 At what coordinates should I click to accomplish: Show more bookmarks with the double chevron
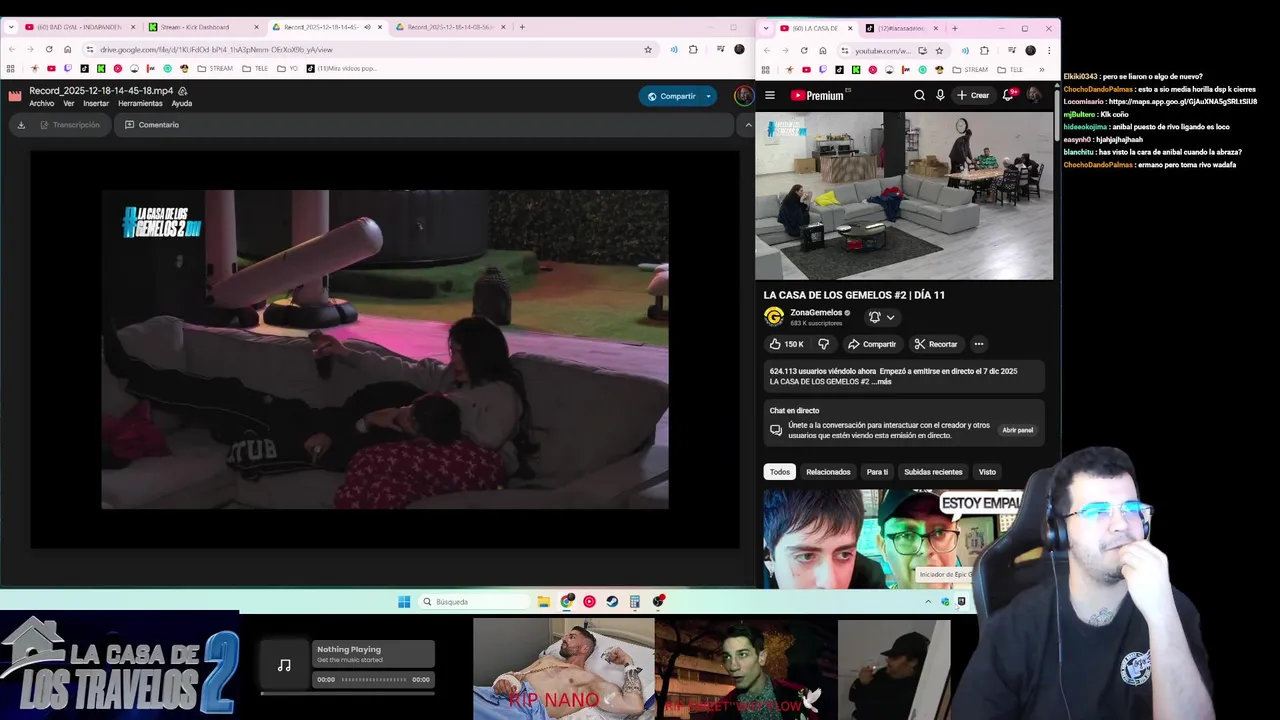tap(1041, 69)
